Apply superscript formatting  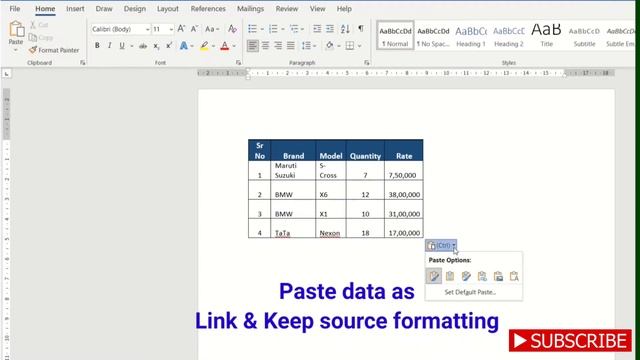pos(169,46)
